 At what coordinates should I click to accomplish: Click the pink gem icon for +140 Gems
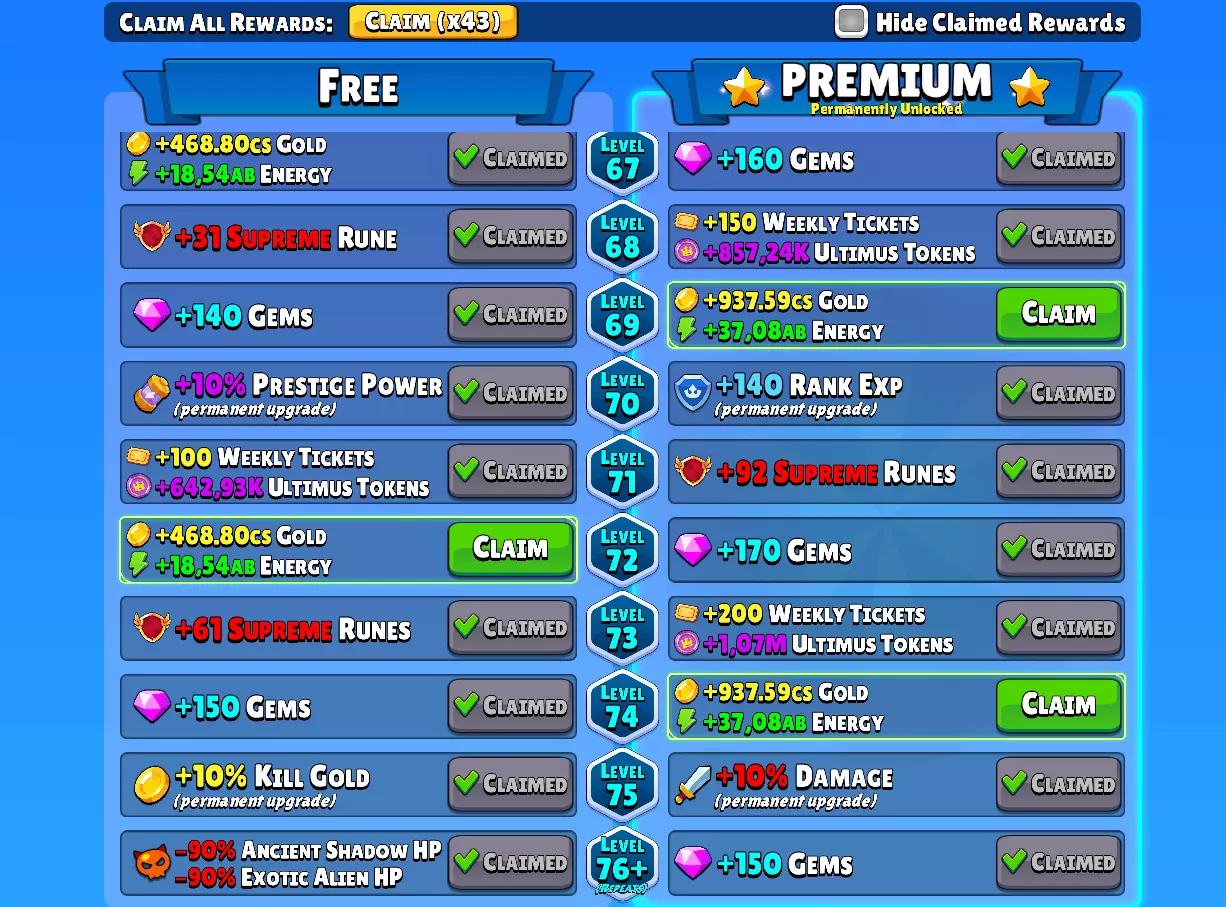[x=151, y=316]
